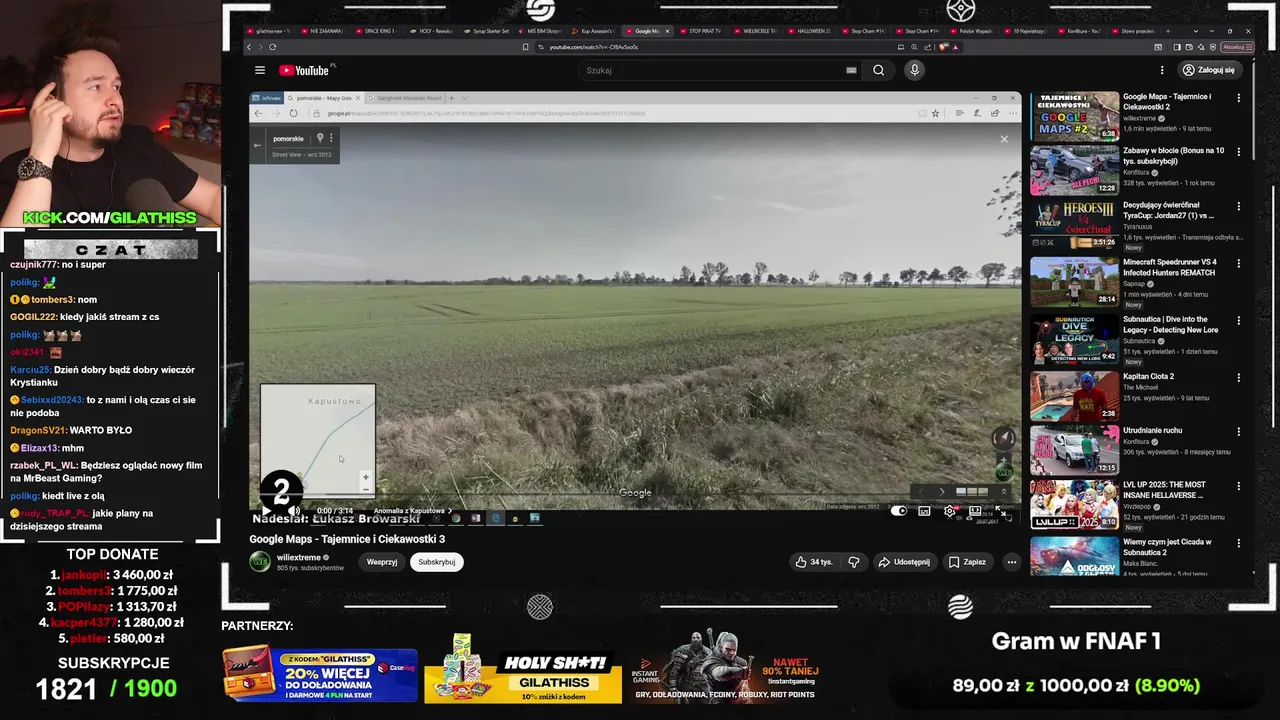Toggle the autoplay switch in player
Image resolution: width=1280 pixels, height=720 pixels.
(x=899, y=511)
